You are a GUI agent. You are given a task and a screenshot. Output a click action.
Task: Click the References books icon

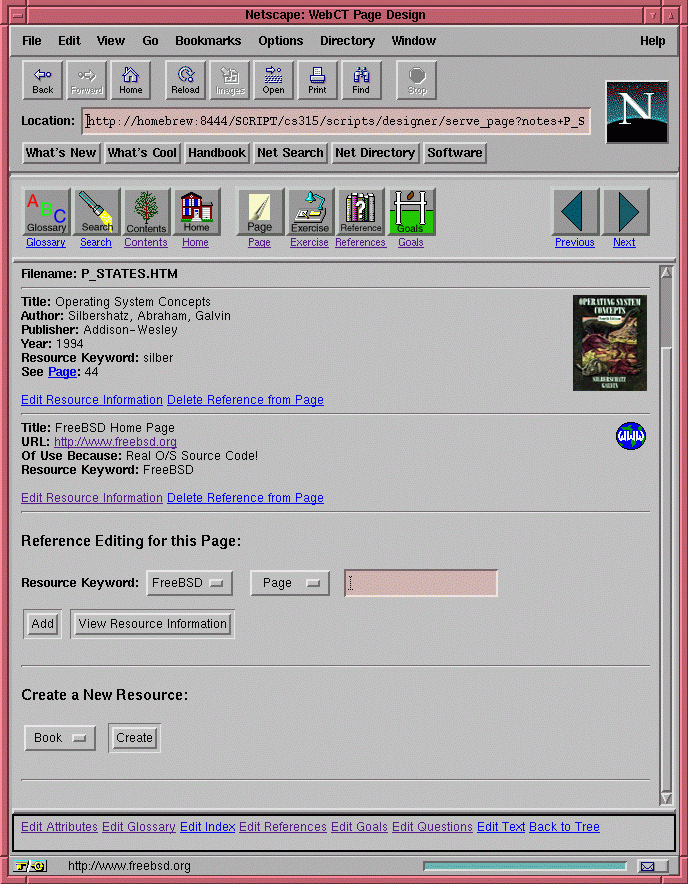pyautogui.click(x=360, y=212)
